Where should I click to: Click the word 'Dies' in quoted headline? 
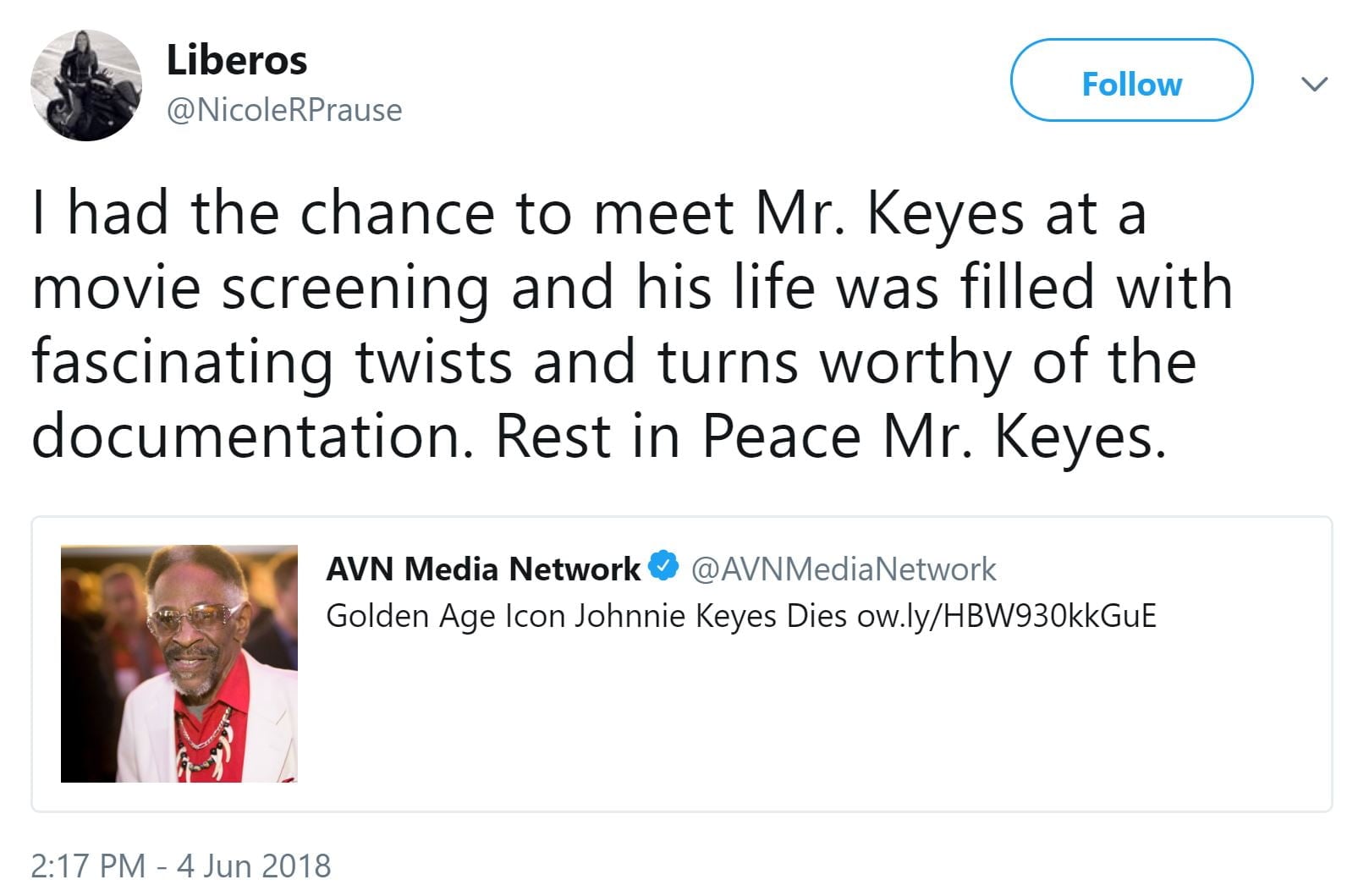click(816, 616)
